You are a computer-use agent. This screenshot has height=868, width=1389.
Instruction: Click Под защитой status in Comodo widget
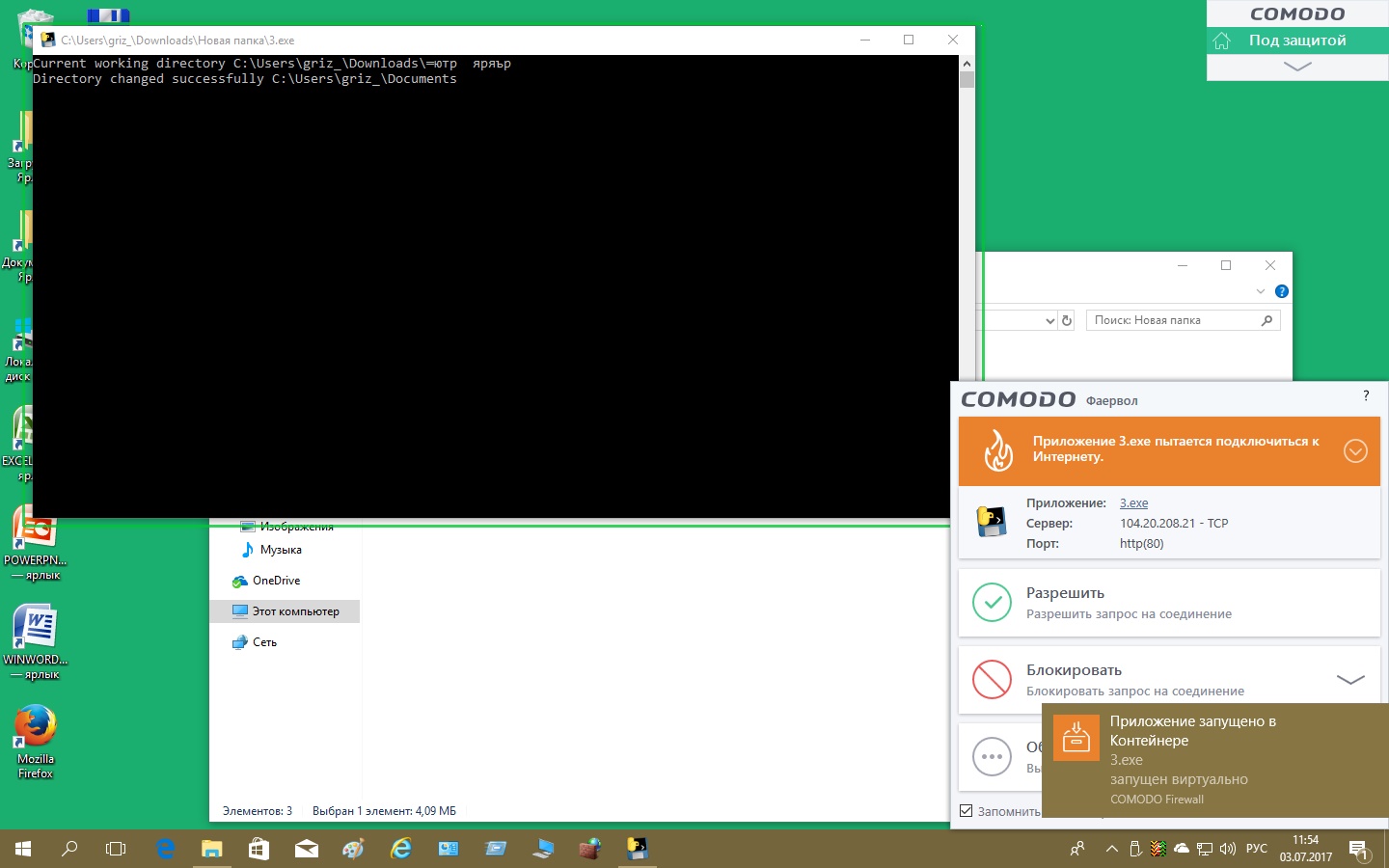pos(1297,41)
